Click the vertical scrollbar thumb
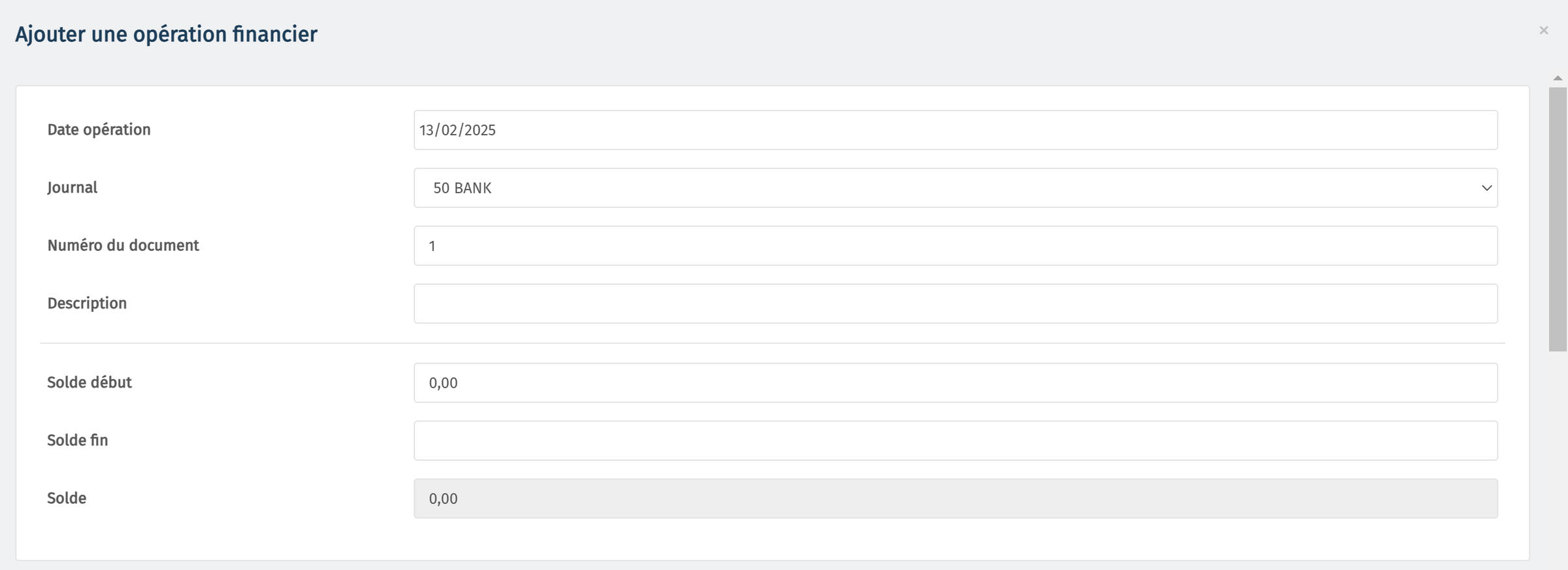 (1558, 219)
